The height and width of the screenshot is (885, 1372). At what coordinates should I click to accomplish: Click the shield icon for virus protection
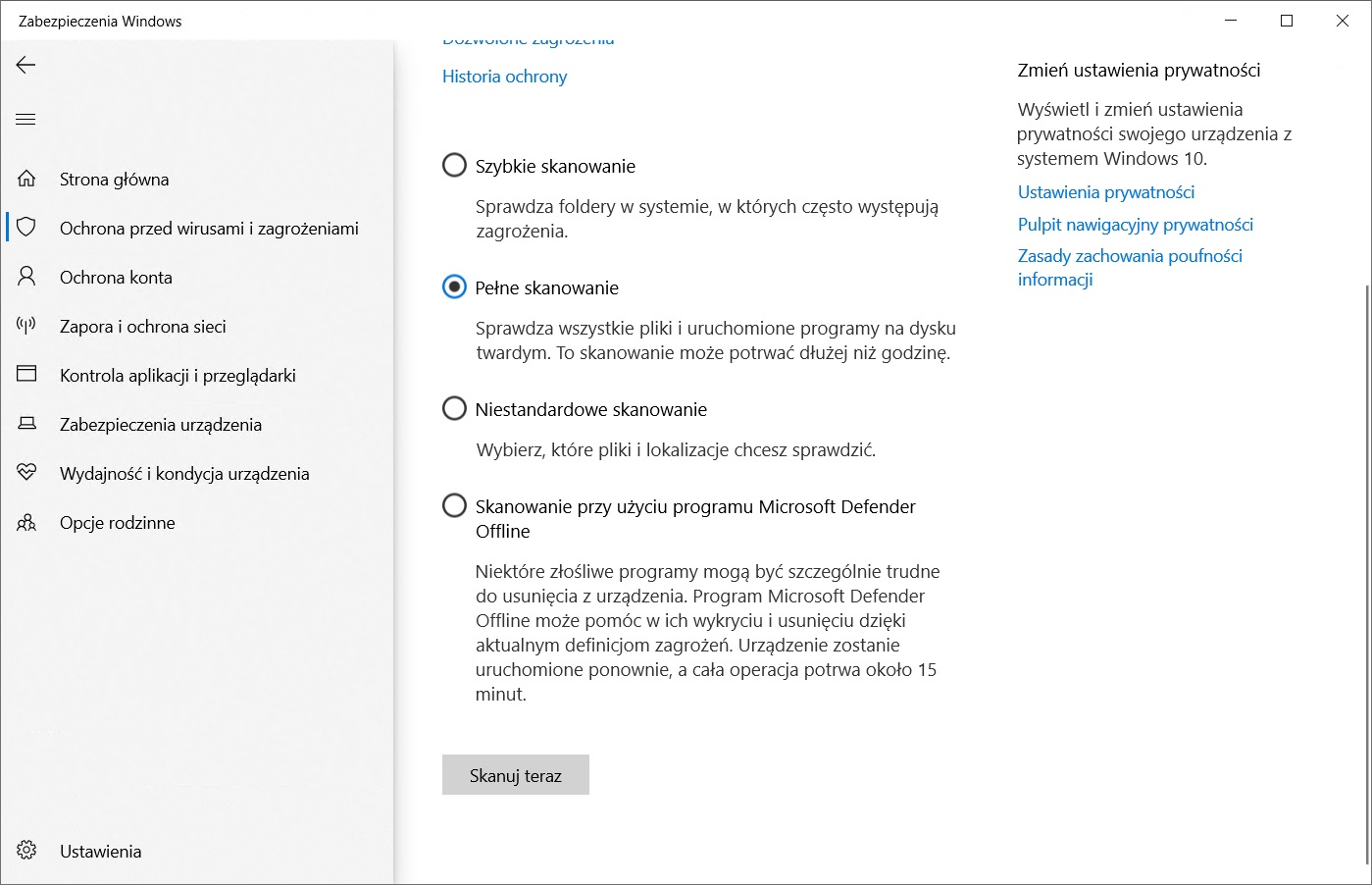(26, 228)
